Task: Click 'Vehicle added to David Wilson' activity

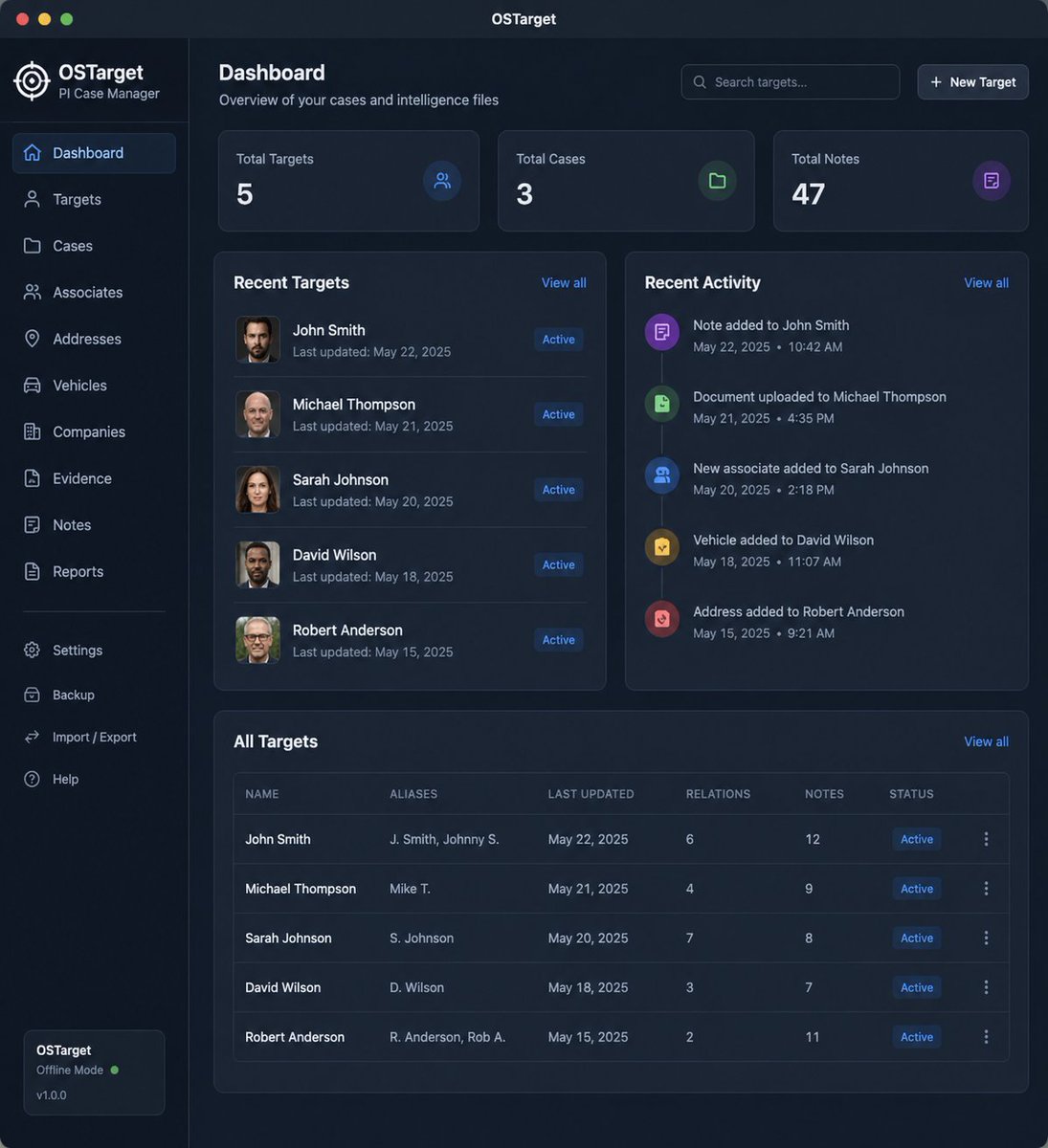Action: 783,541
